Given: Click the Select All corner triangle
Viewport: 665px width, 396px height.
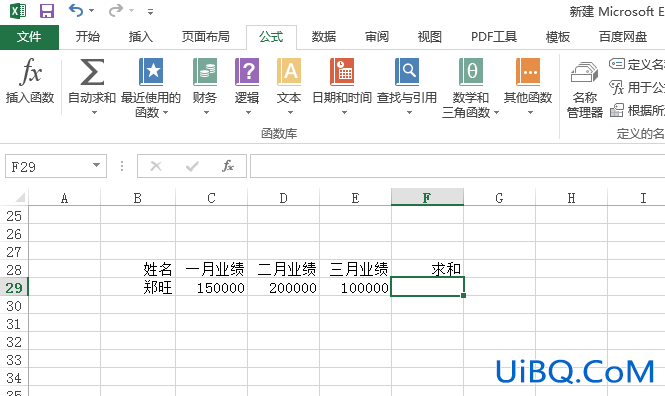Looking at the screenshot, I should tap(20, 198).
